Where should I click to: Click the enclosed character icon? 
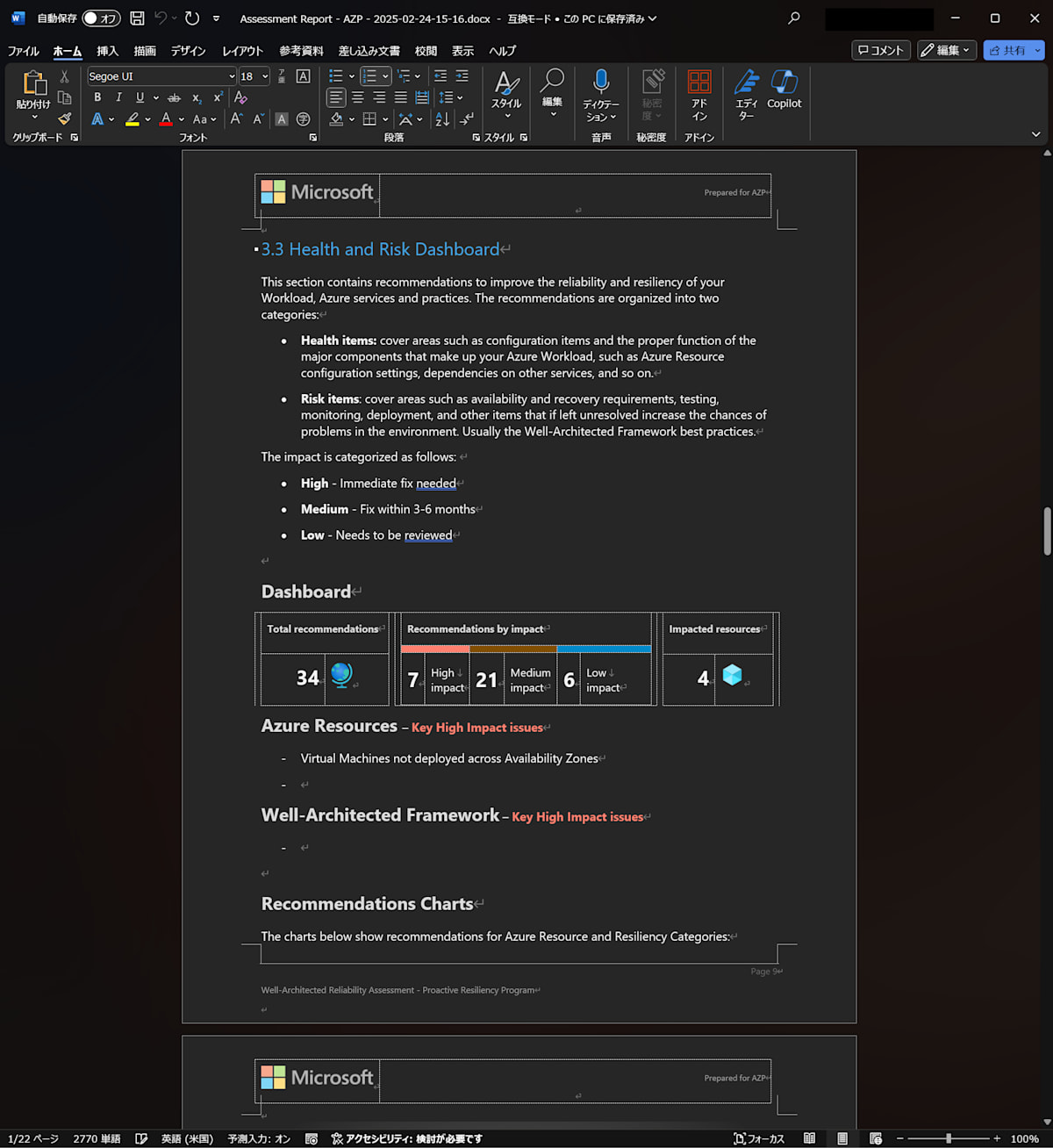(x=303, y=118)
